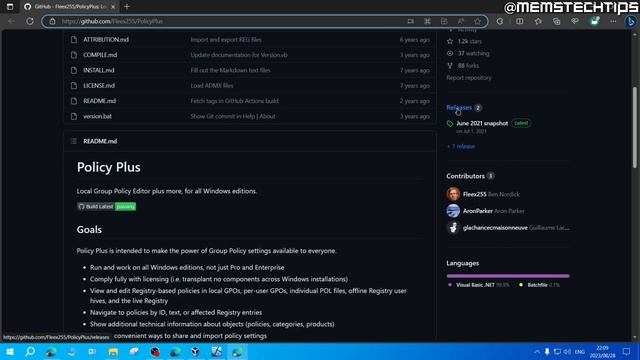Open the network tray icon

coord(557,352)
